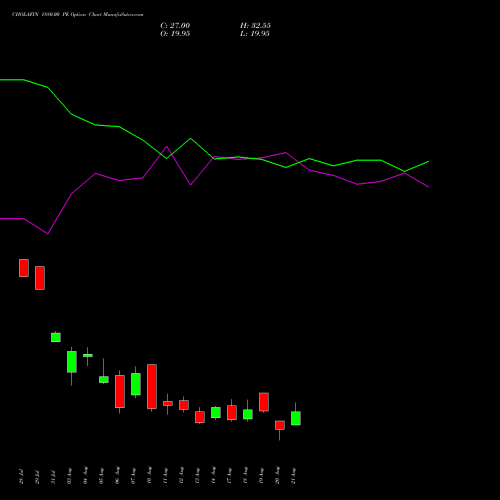Click the '10 Aug' date axis label
Image resolution: width=500 pixels, height=500 pixels.
[149, 476]
